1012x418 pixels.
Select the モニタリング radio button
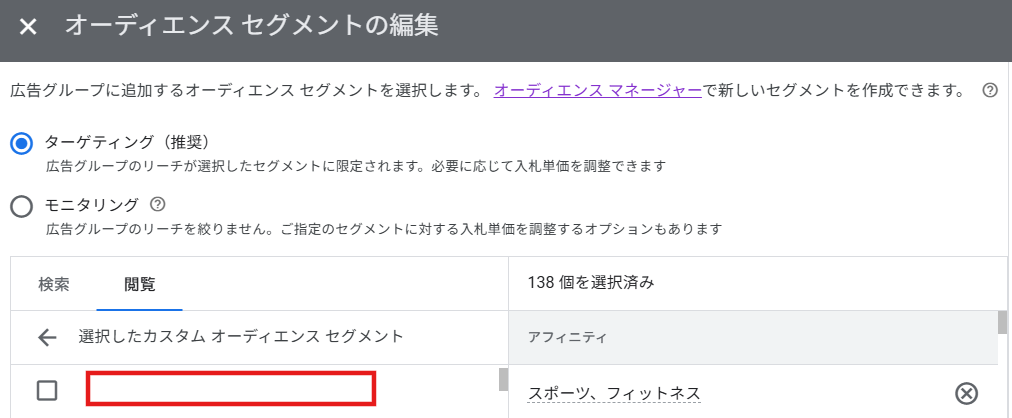pyautogui.click(x=22, y=206)
